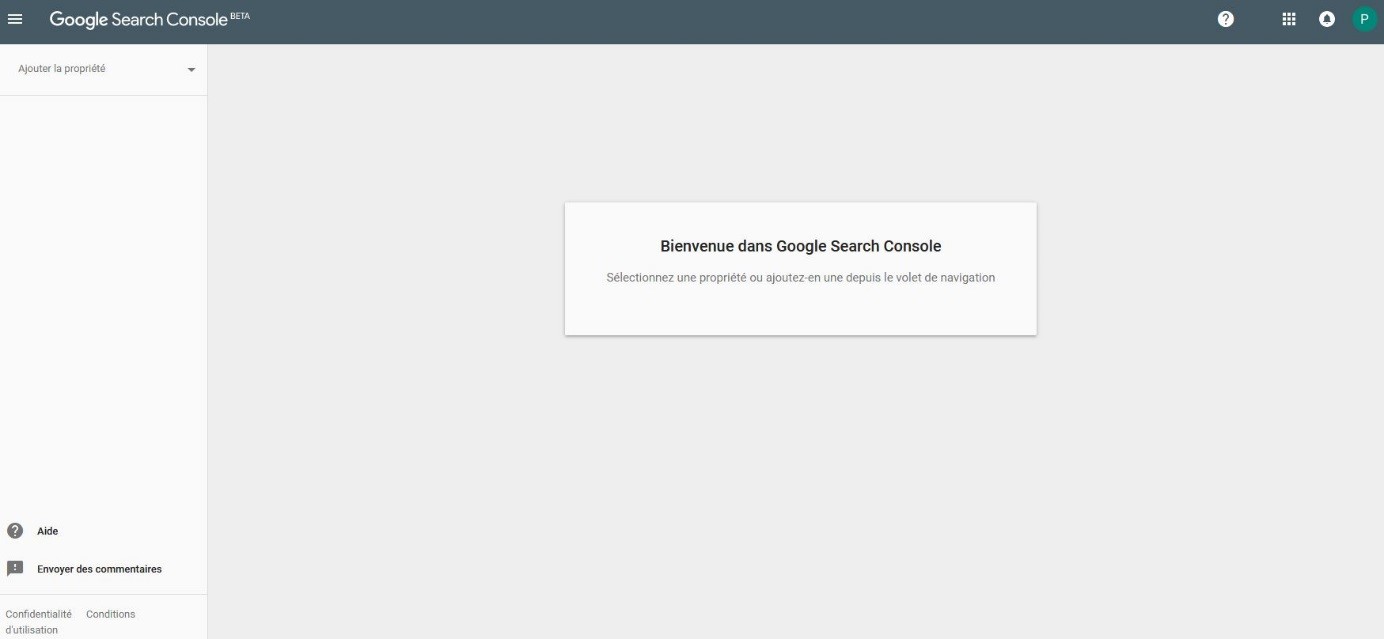Open the account avatar labeled P
Viewport: 1384px width, 639px height.
point(1365,19)
